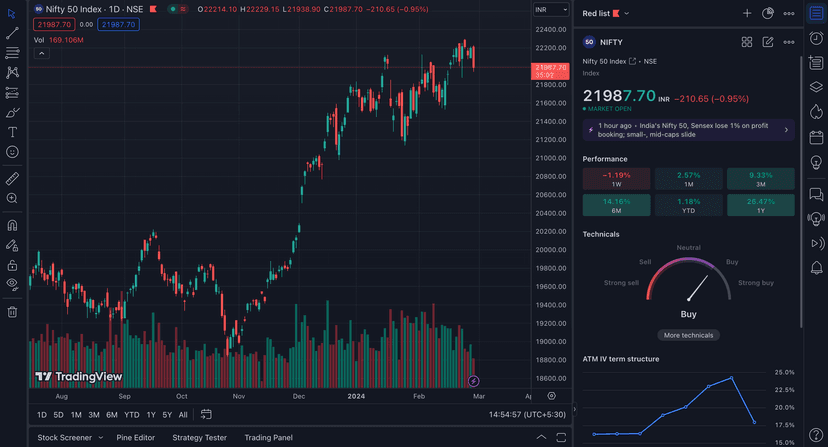The width and height of the screenshot is (828, 447).
Task: Open the emoji icons tool
Action: click(12, 152)
